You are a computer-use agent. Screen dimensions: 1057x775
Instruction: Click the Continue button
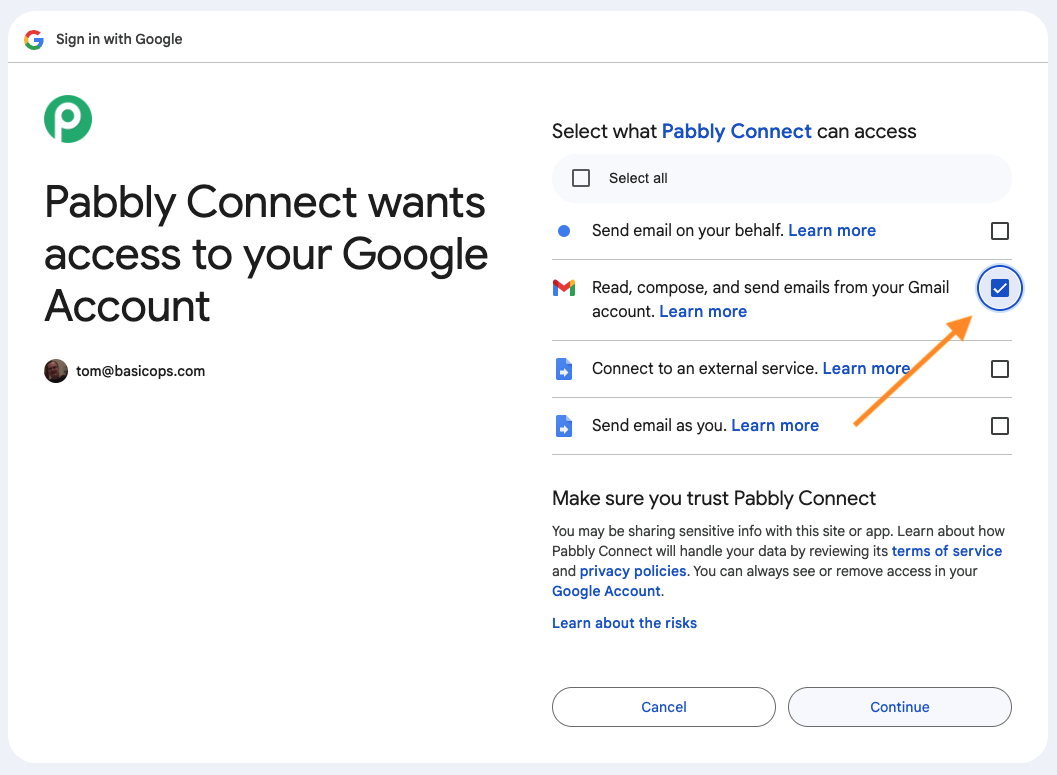899,707
